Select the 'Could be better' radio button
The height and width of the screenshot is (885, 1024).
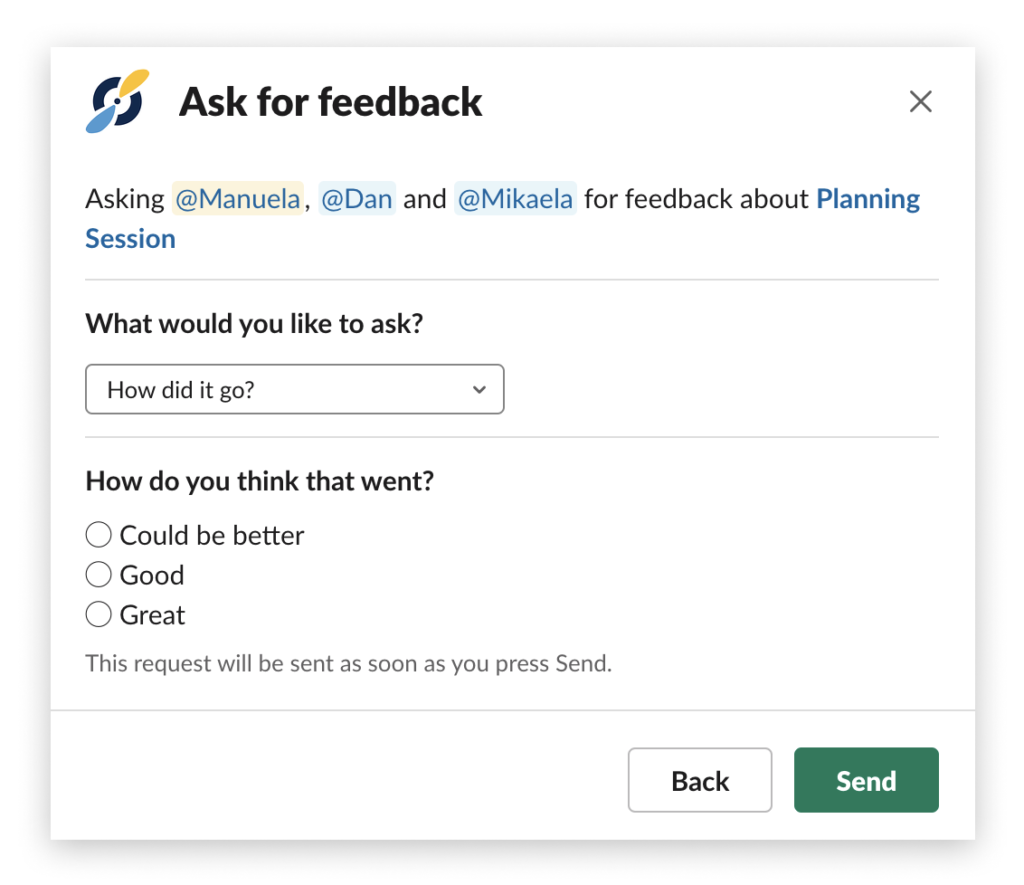(99, 535)
